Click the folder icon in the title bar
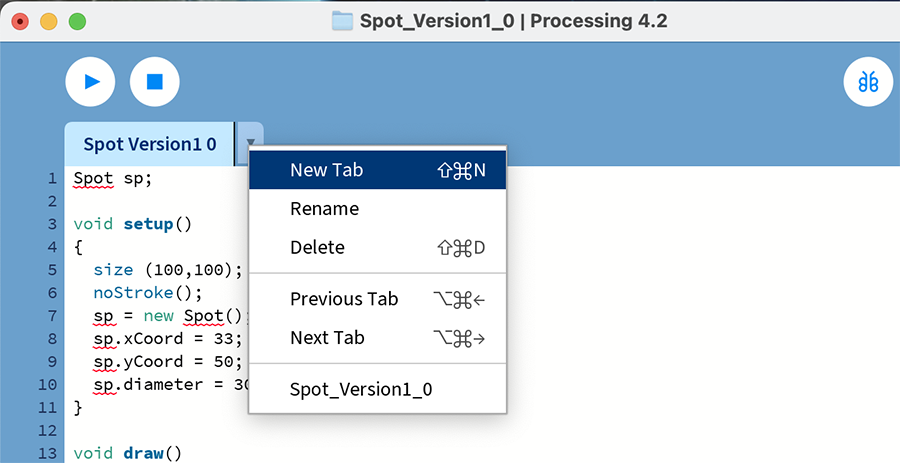 [x=343, y=21]
